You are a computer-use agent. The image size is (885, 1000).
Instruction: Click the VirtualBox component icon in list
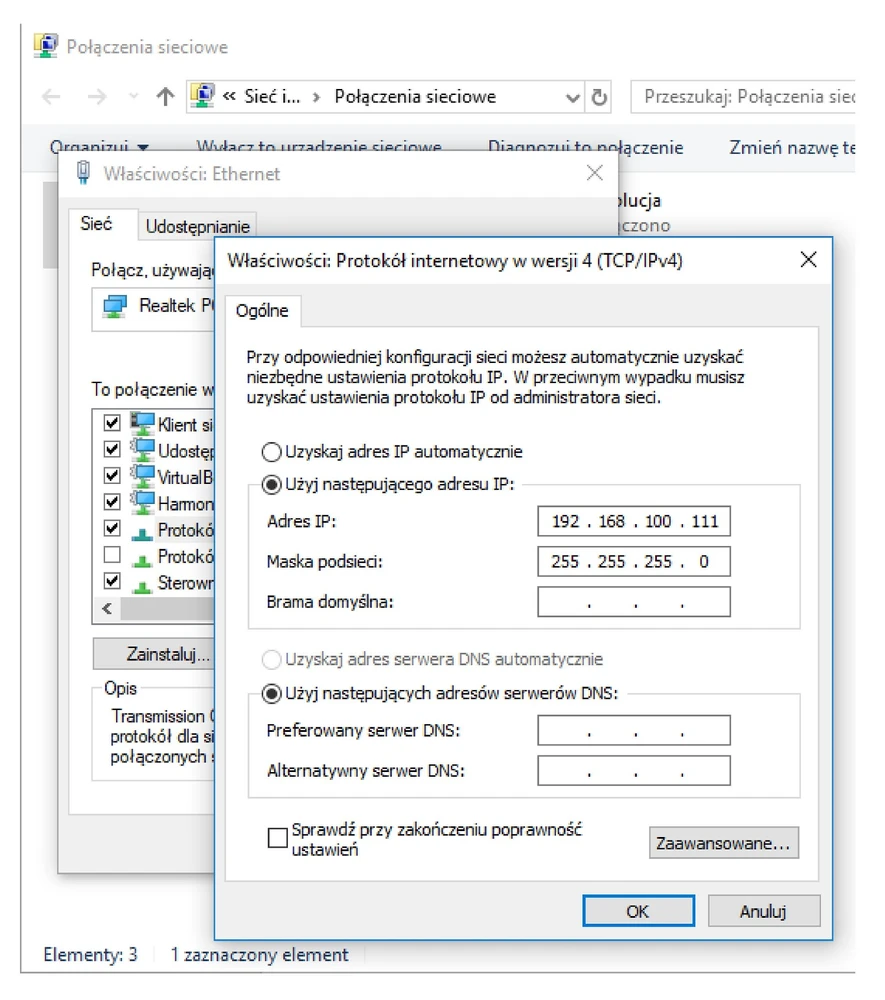point(143,475)
